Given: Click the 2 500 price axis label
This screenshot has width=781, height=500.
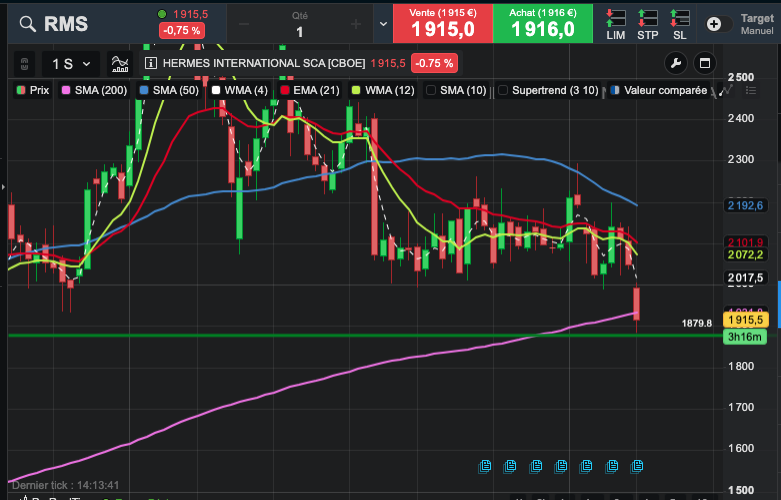Looking at the screenshot, I should [741, 77].
